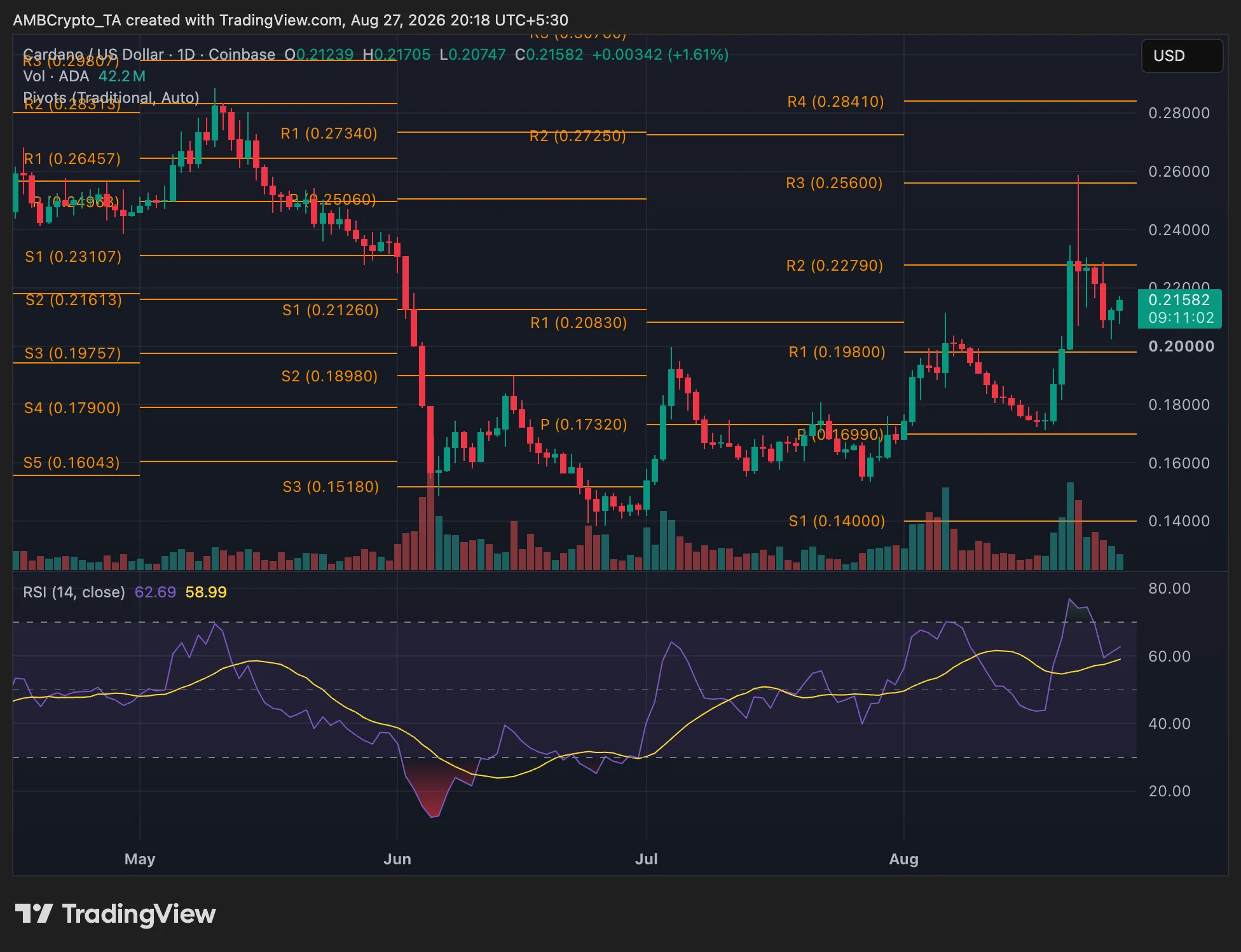Image resolution: width=1241 pixels, height=952 pixels.
Task: Open the USD currency selector
Action: (x=1182, y=56)
